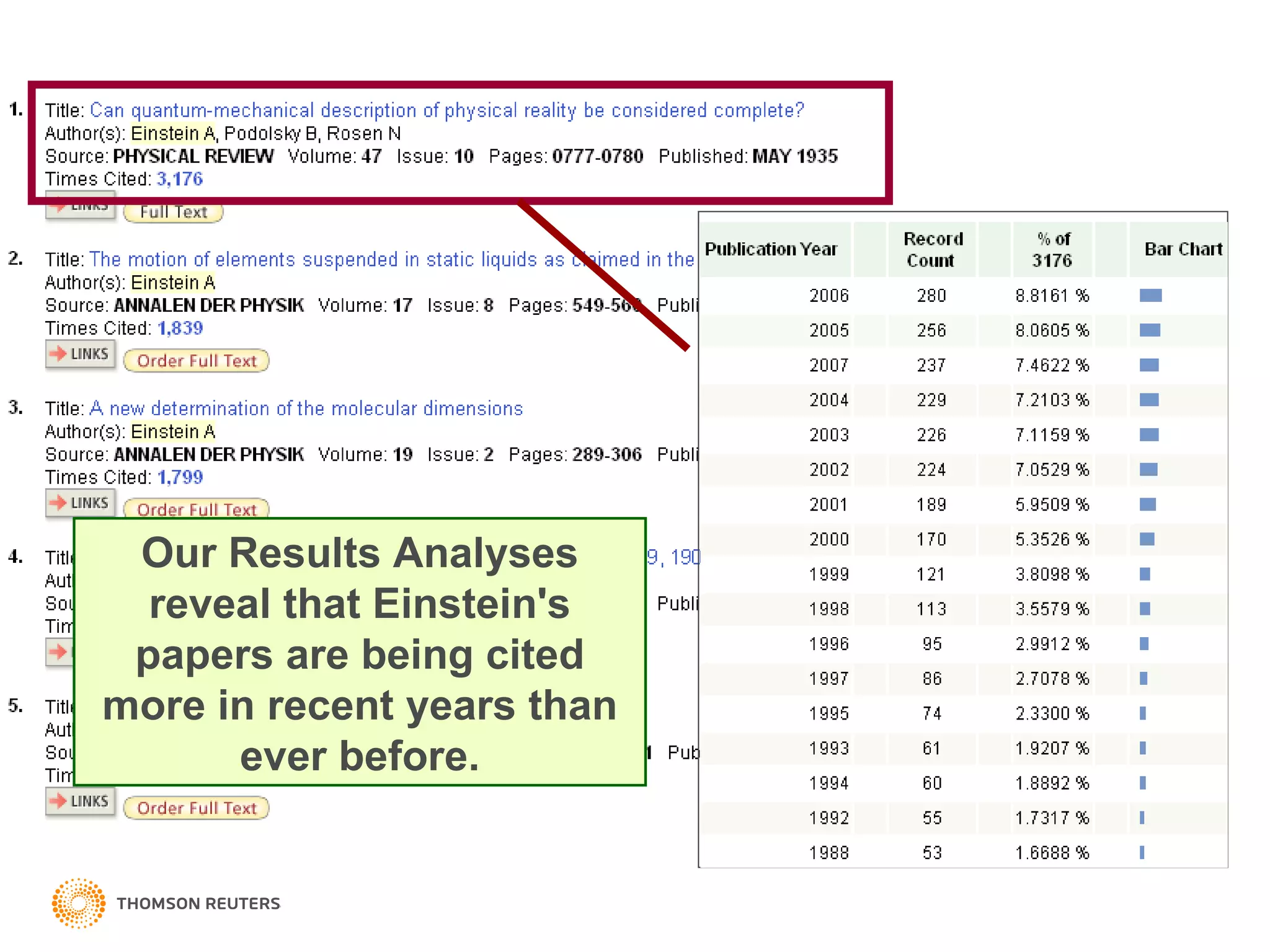This screenshot has width=1270, height=952.
Task: Click the record count 74 cell
Action: [932, 713]
